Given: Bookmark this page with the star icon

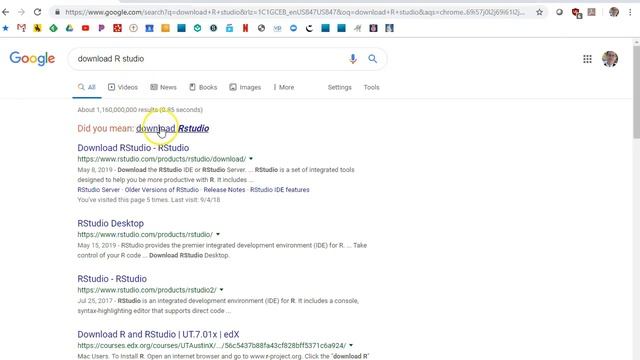Looking at the screenshot, I should 539,12.
